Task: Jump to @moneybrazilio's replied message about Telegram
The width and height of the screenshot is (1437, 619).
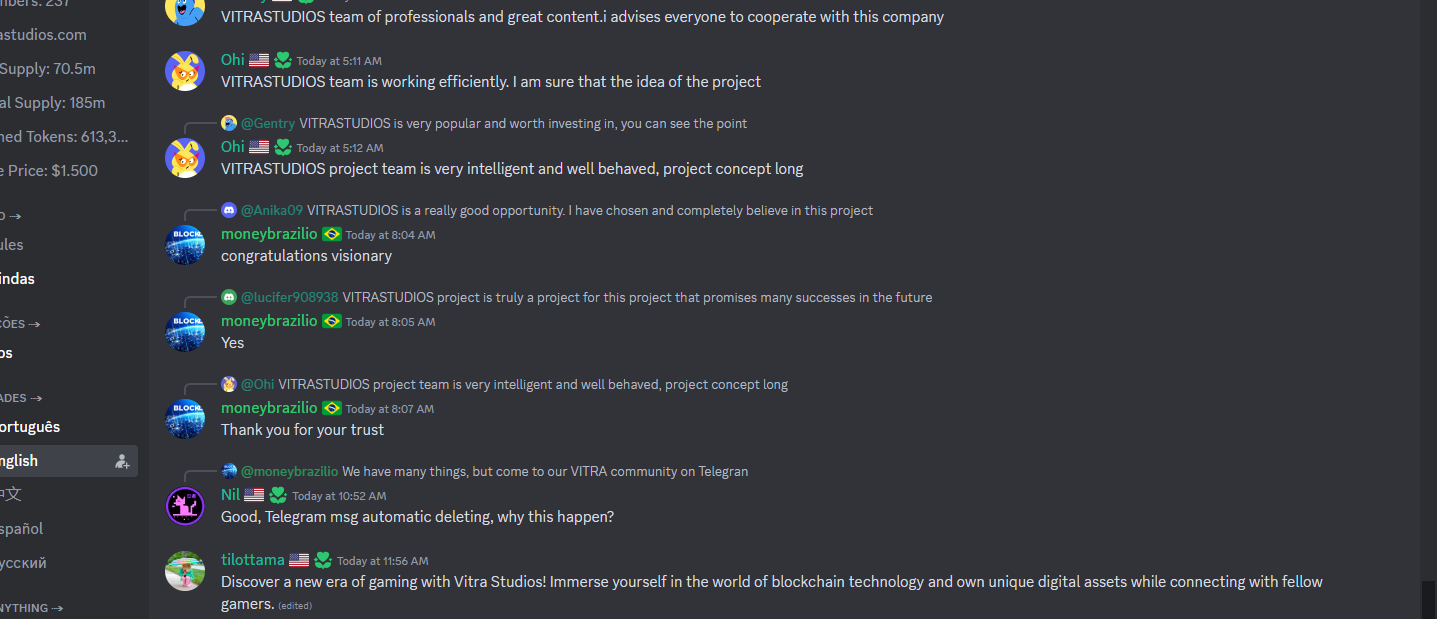Action: pyautogui.click(x=494, y=471)
